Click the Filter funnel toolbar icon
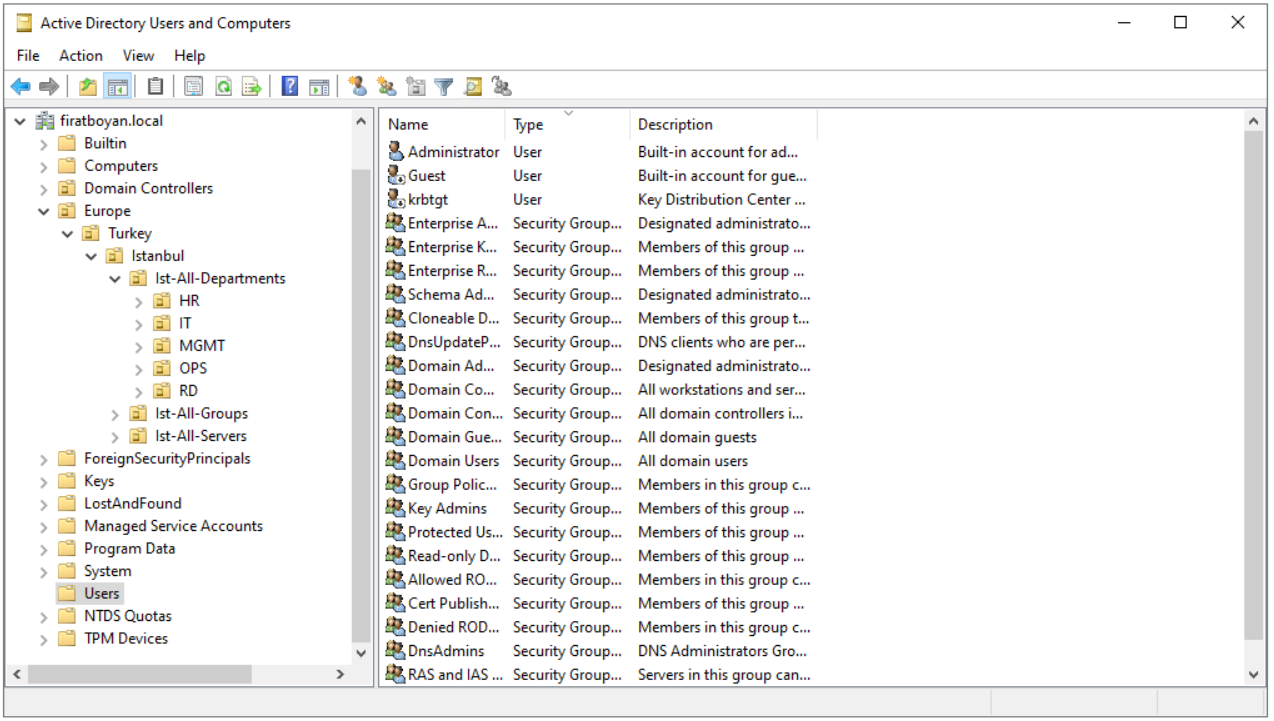Screen dimensions: 1274x721 [x=444, y=87]
